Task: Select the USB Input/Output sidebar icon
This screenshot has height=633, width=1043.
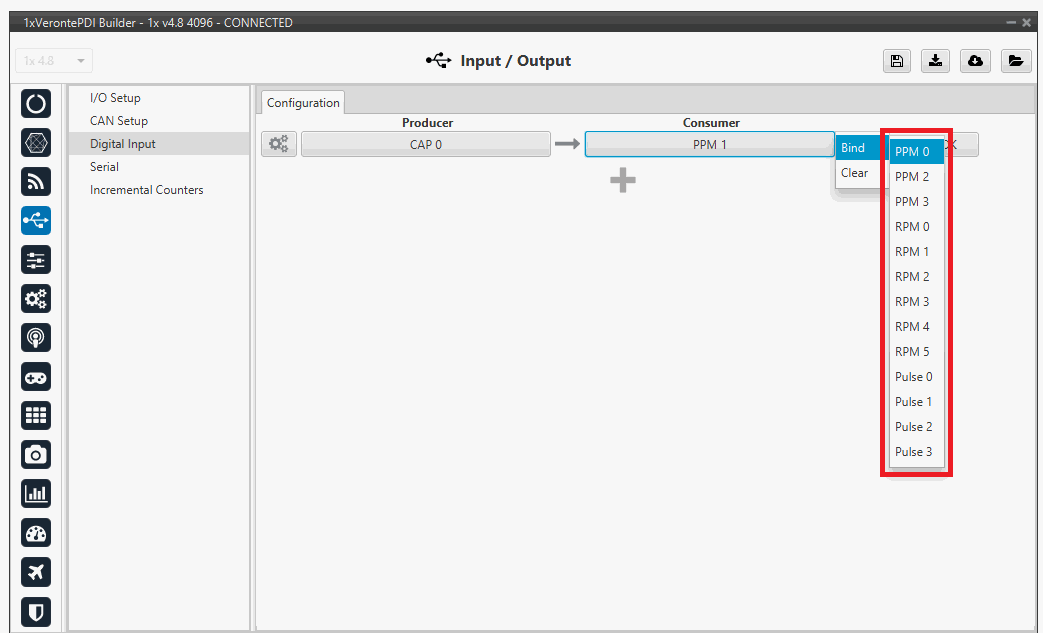Action: (36, 220)
